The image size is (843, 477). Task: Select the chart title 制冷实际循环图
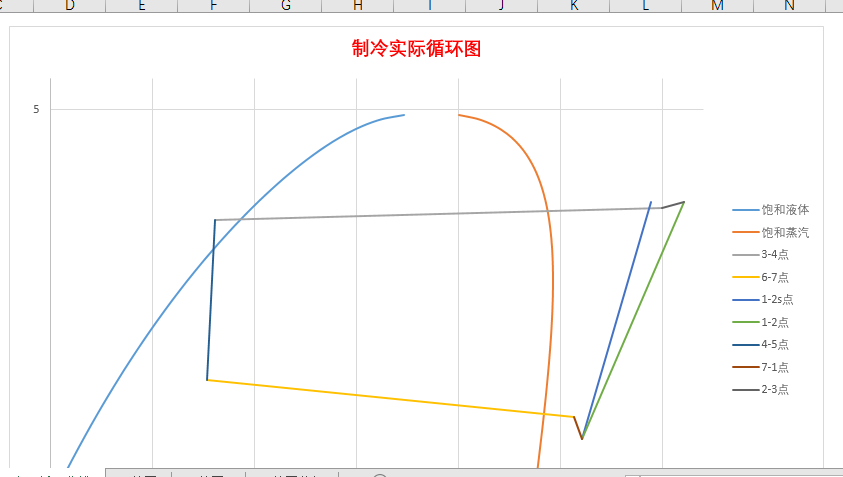(416, 49)
